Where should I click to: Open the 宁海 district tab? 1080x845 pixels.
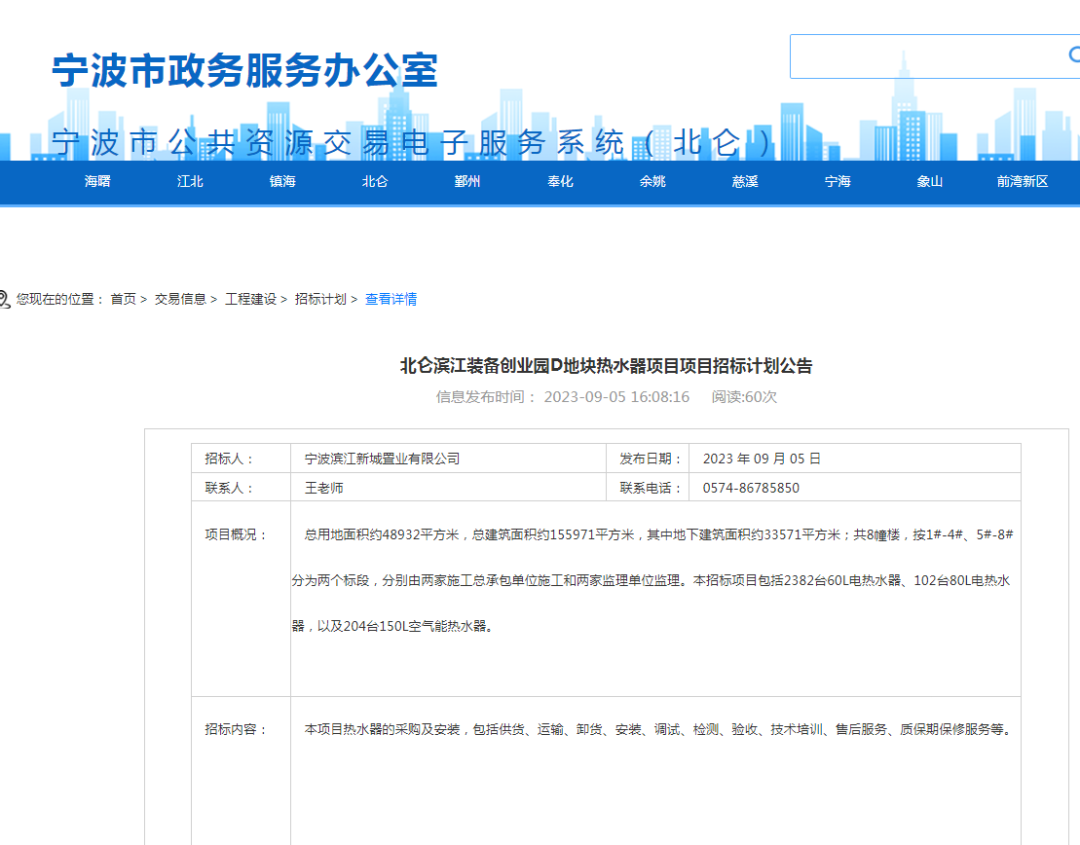838,181
